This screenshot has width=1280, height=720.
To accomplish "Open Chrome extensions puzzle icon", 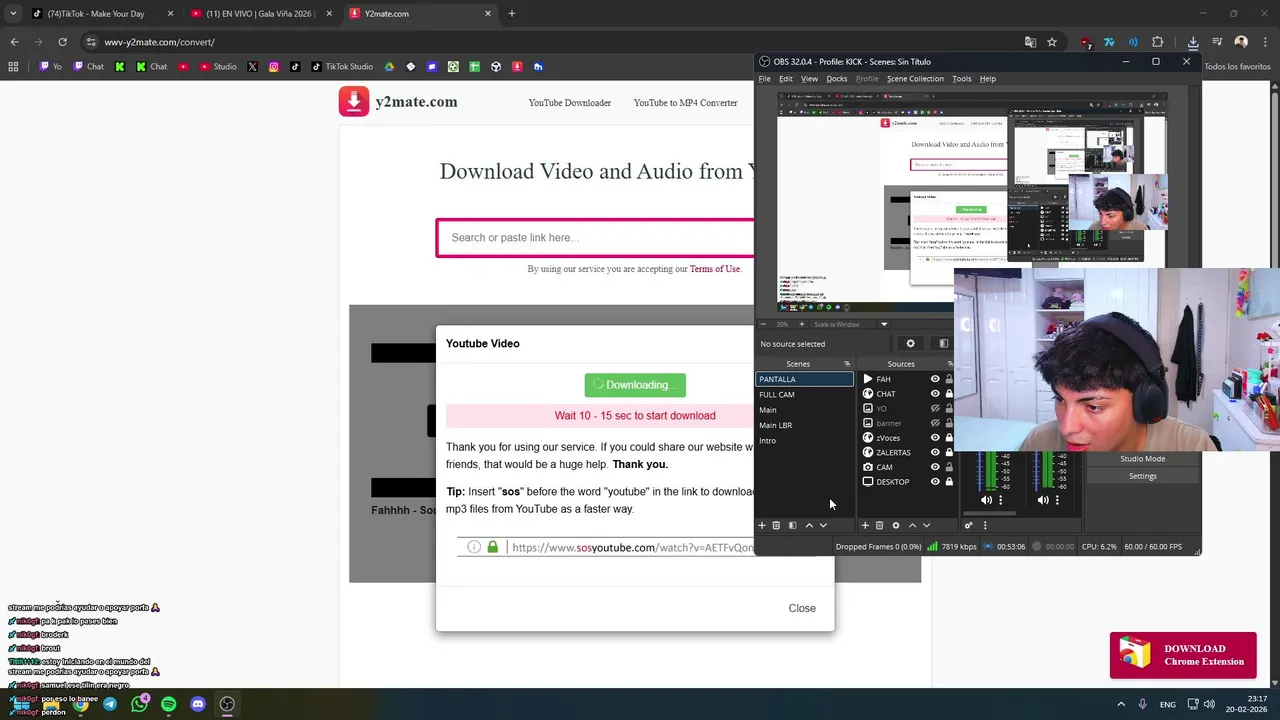I will tap(1157, 42).
